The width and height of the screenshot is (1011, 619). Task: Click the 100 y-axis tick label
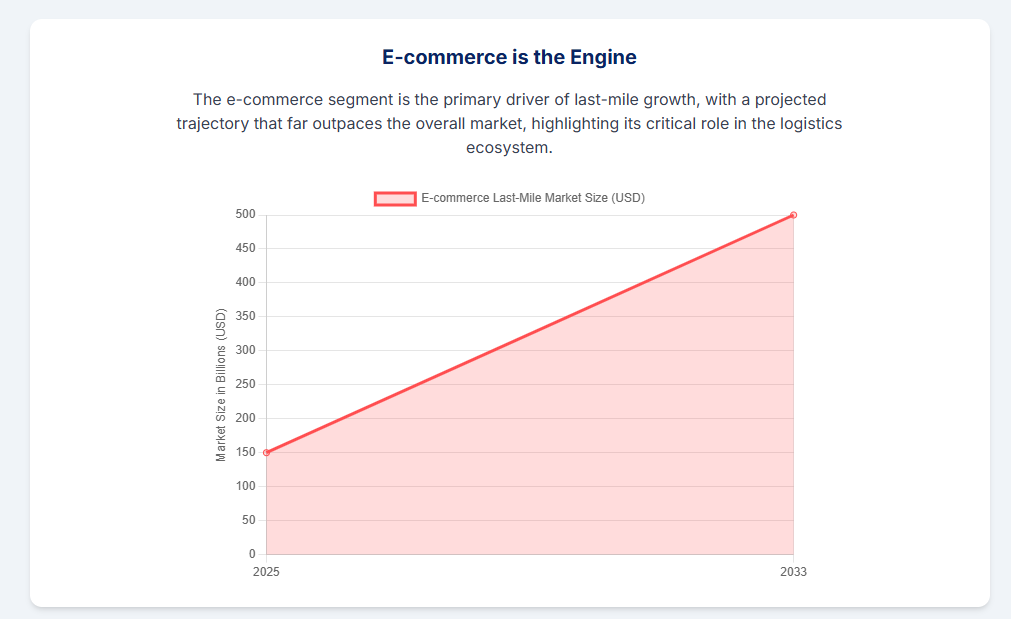click(x=246, y=487)
